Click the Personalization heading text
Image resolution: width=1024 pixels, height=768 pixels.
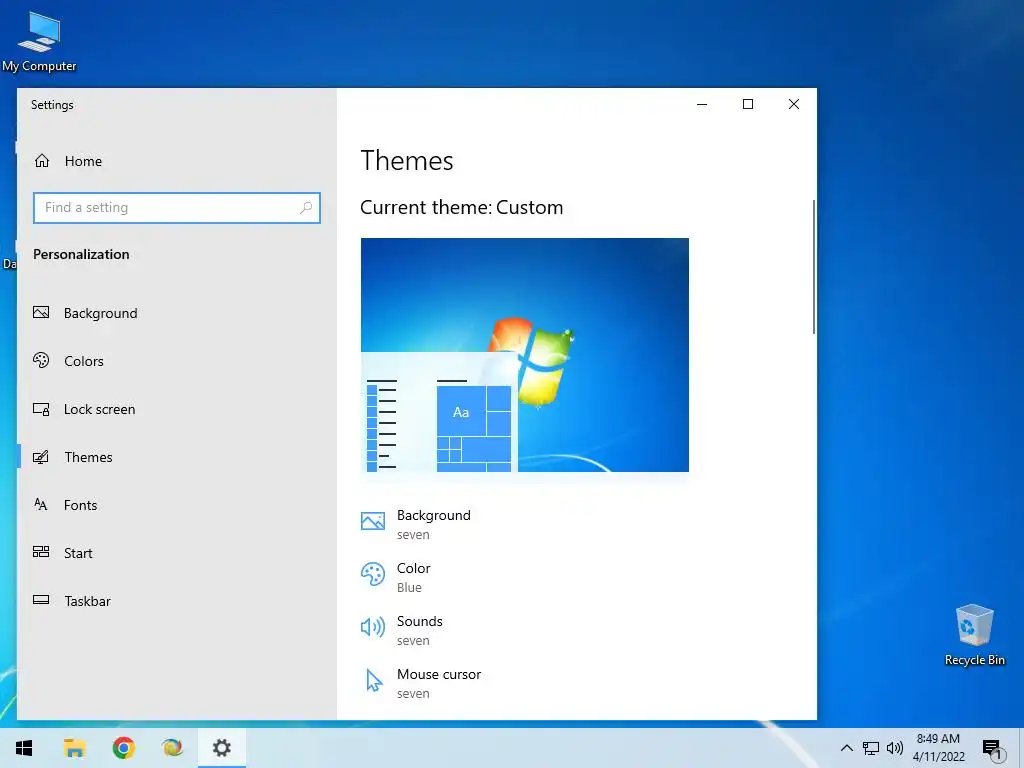[81, 254]
